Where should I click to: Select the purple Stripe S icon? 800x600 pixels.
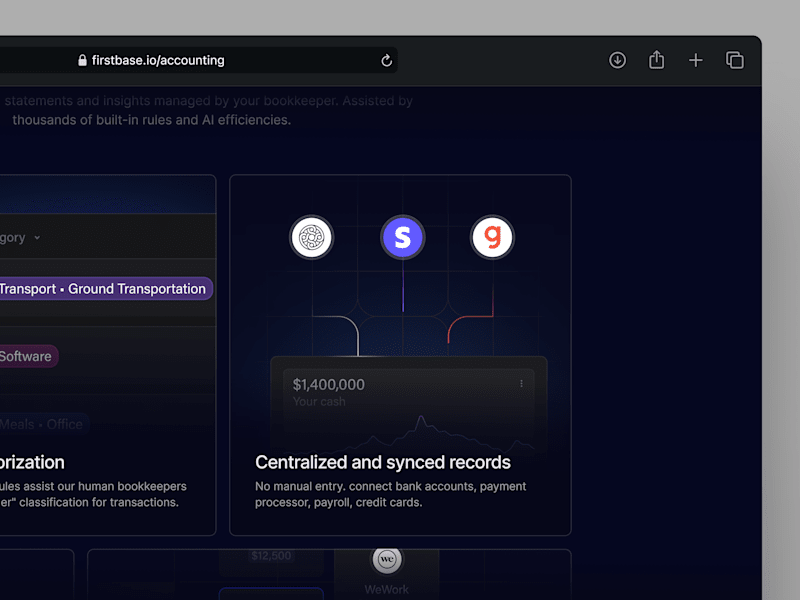403,237
